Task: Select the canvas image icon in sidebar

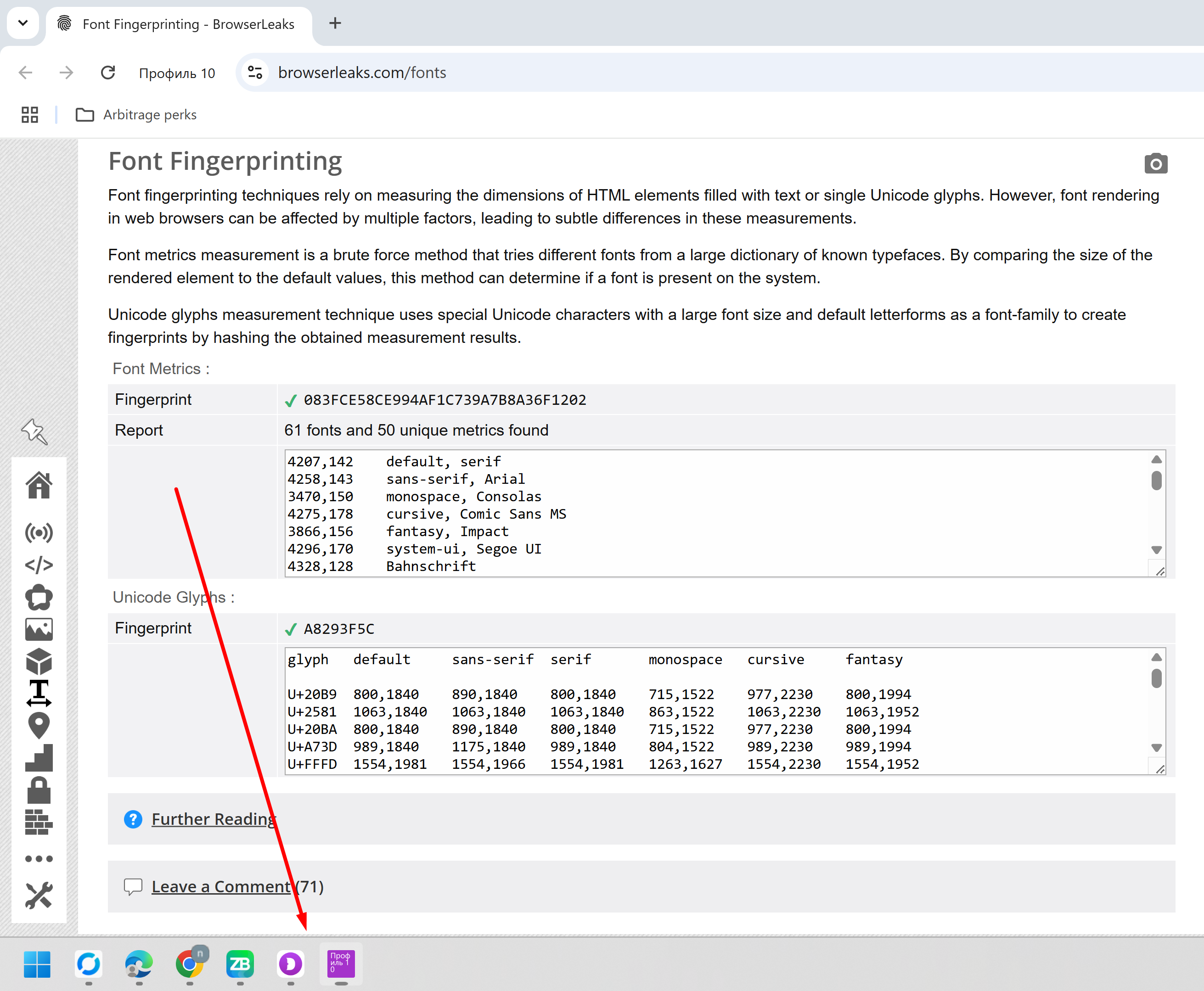Action: point(38,630)
